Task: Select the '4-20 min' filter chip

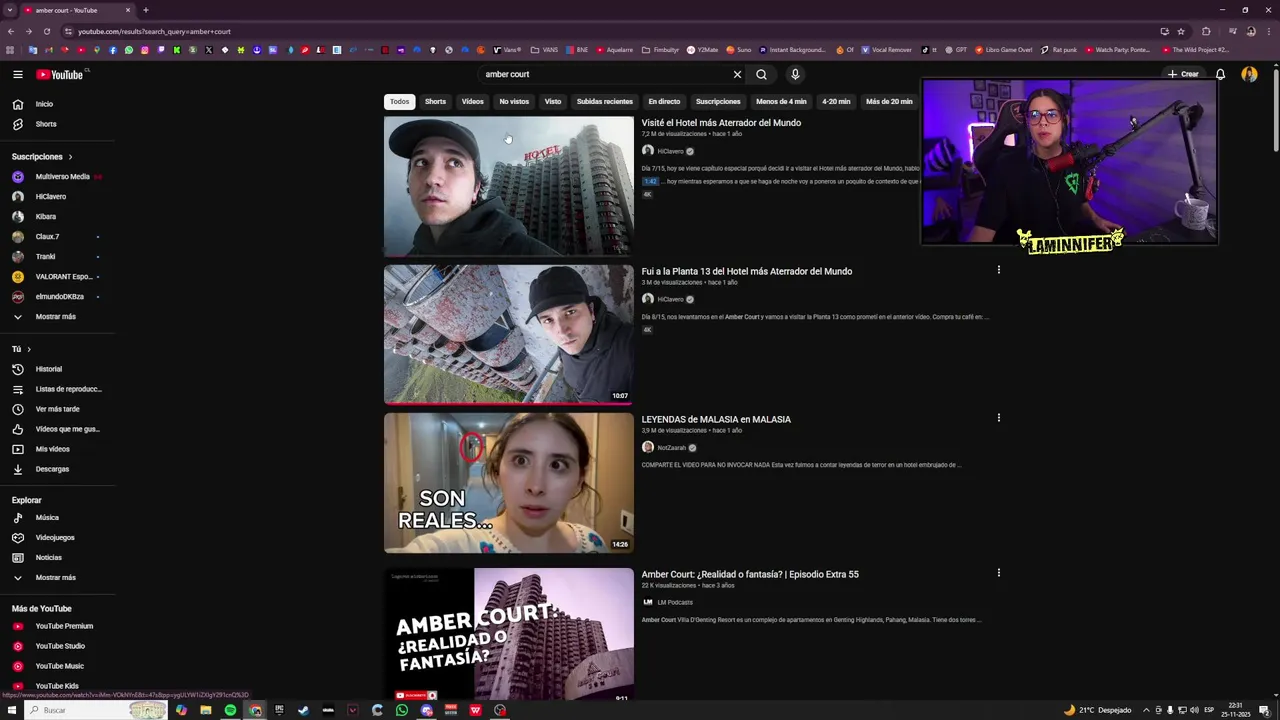Action: click(x=836, y=101)
